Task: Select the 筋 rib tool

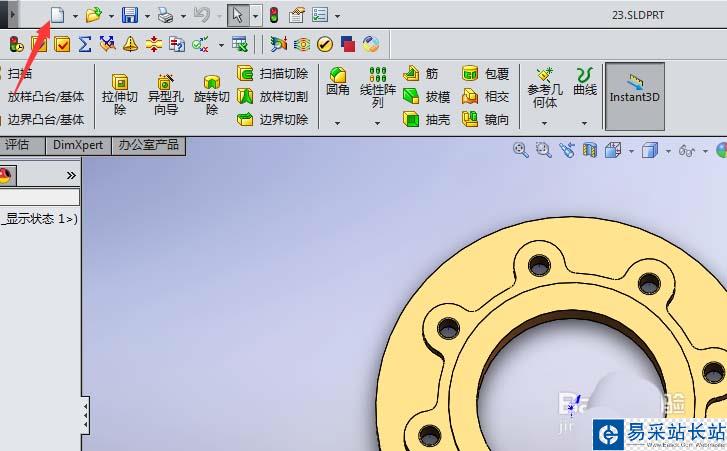Action: (421, 73)
